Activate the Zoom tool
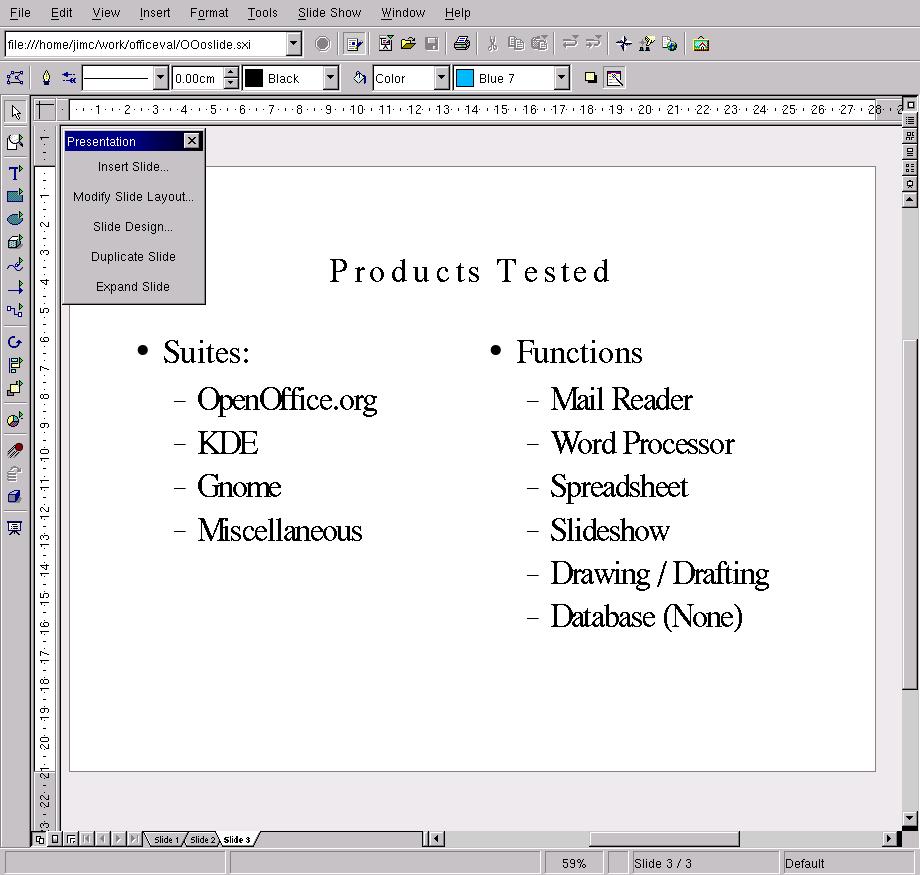Image resolution: width=920 pixels, height=875 pixels. [x=15, y=143]
